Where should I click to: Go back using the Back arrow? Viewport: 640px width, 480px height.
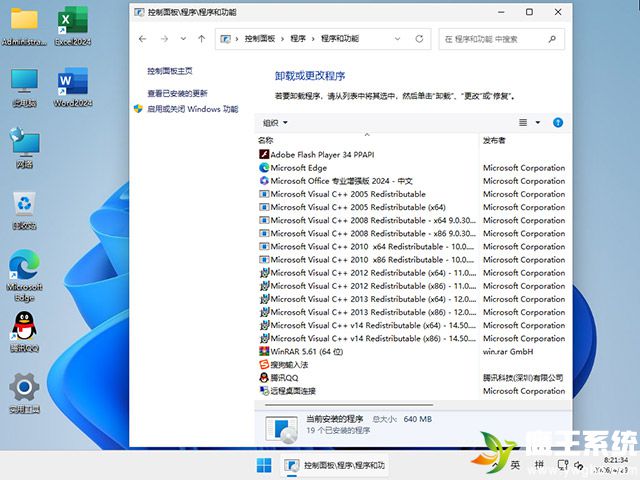click(x=142, y=39)
